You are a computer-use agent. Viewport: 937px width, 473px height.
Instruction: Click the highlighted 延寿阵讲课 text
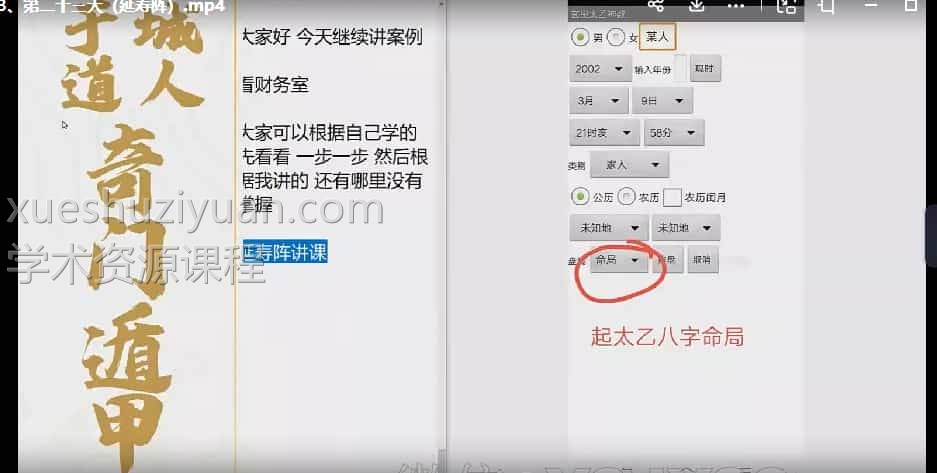pos(284,253)
